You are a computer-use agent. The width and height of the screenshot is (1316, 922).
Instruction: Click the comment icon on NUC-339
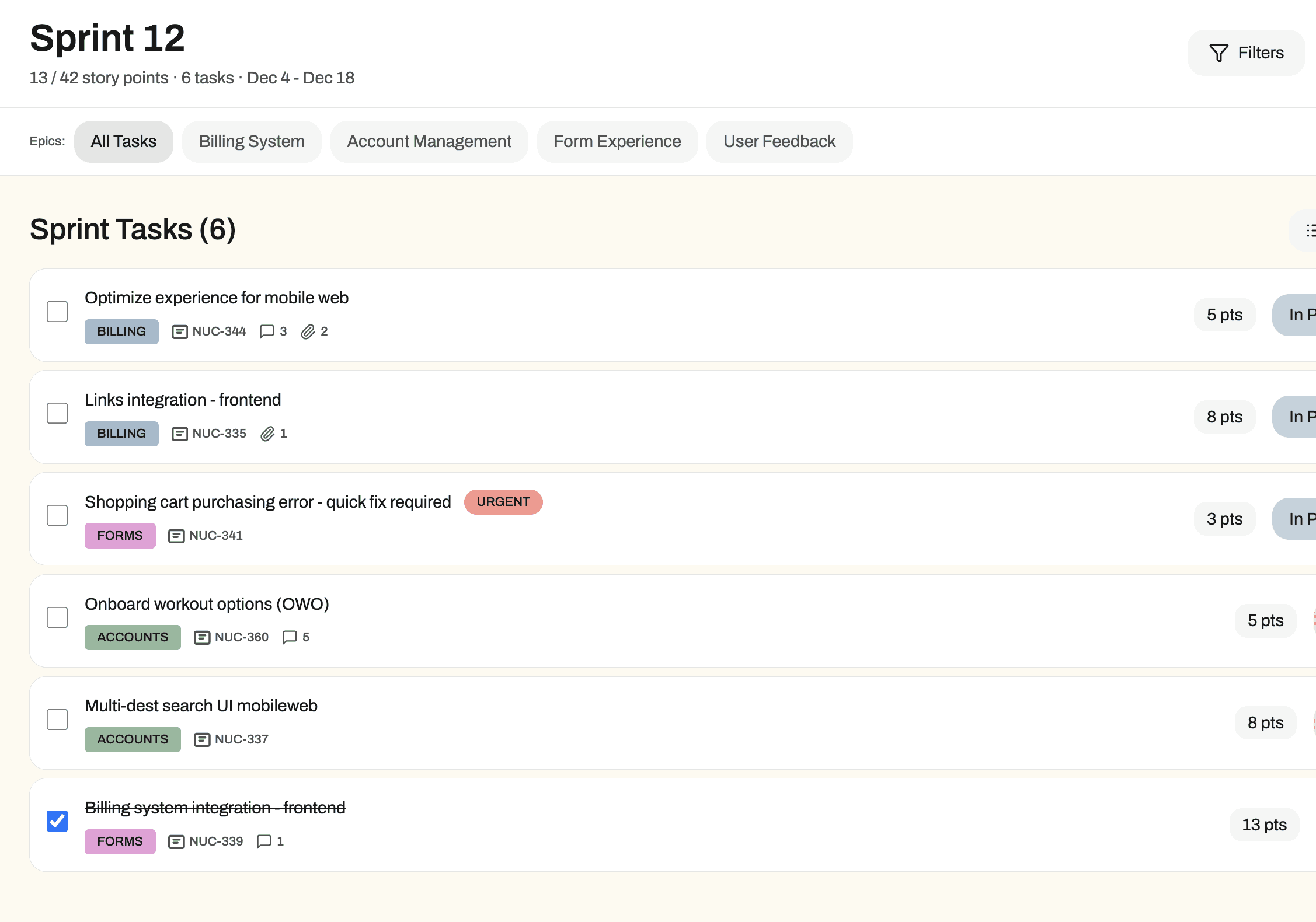[x=264, y=841]
